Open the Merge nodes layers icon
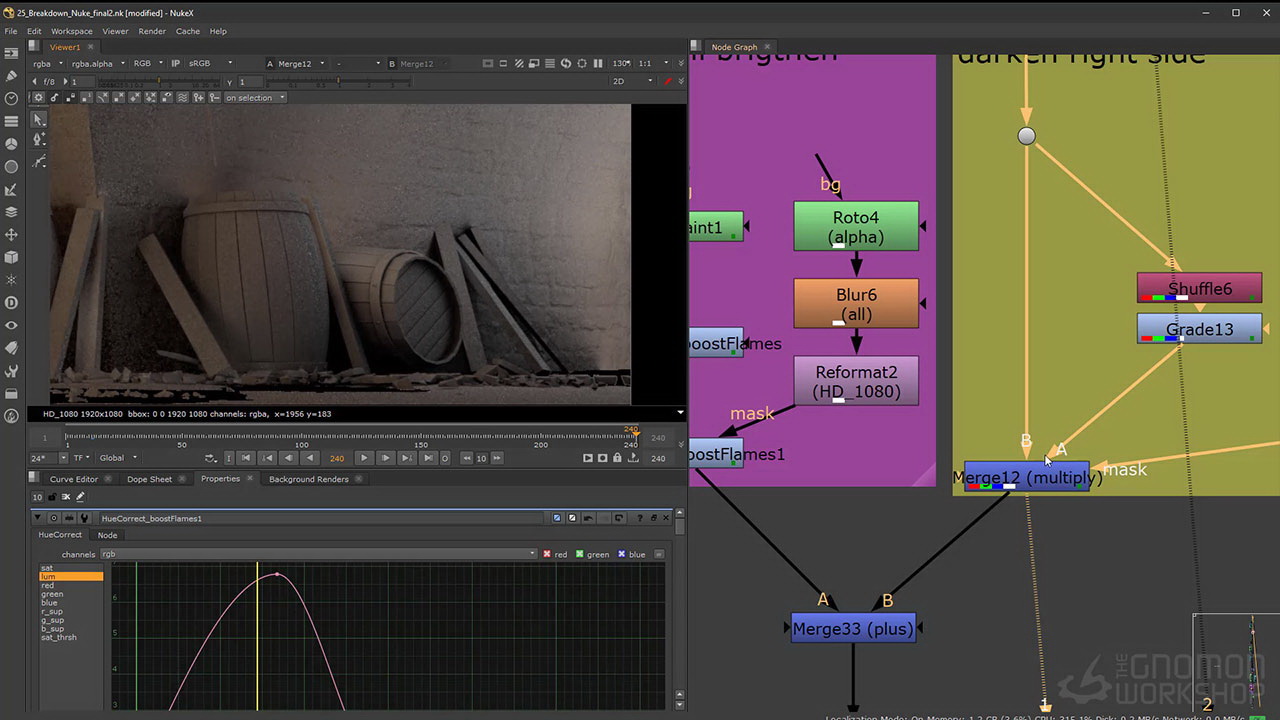Viewport: 1280px width, 720px height. tap(11, 212)
